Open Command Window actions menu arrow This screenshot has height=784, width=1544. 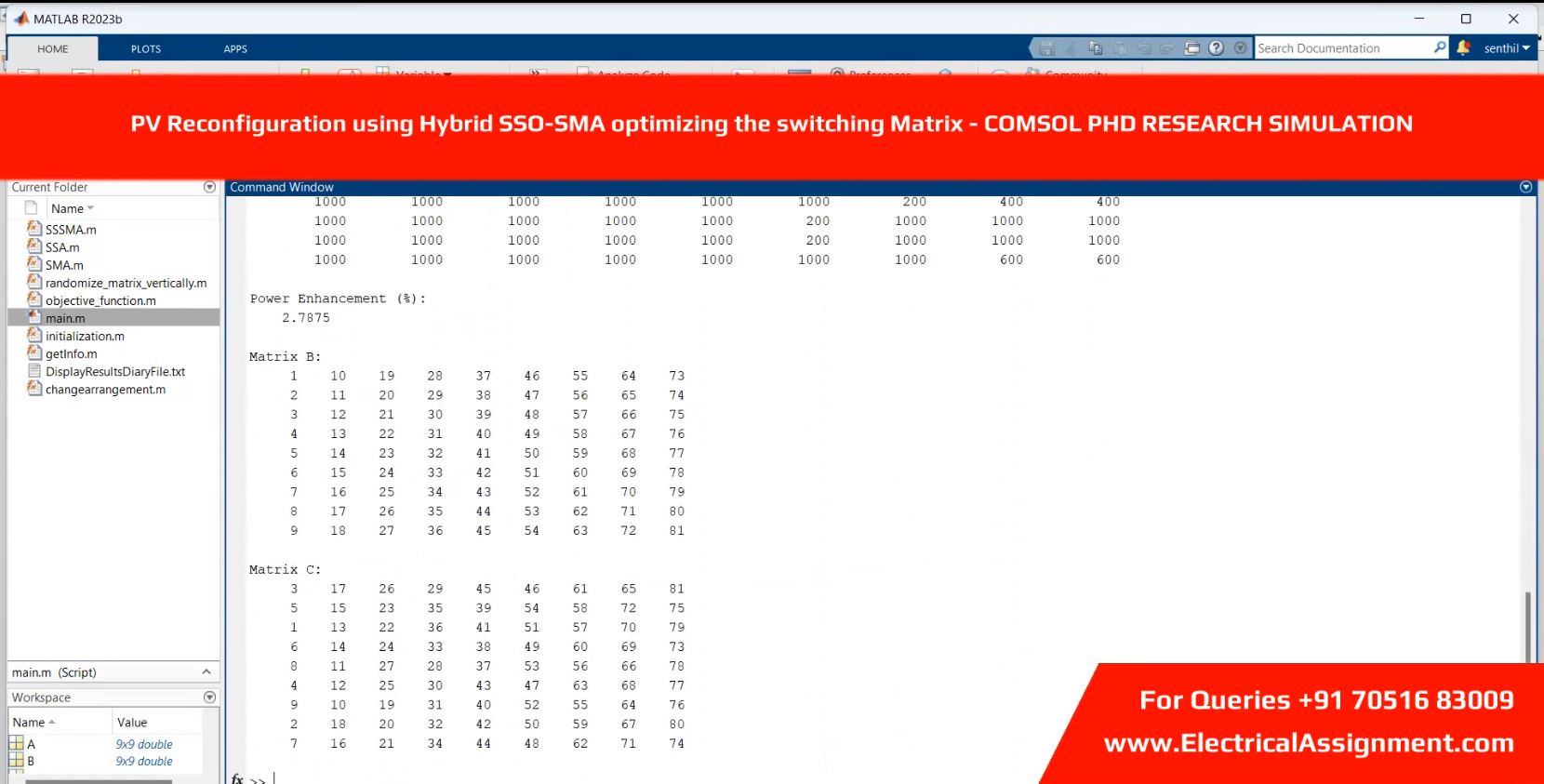1525,187
